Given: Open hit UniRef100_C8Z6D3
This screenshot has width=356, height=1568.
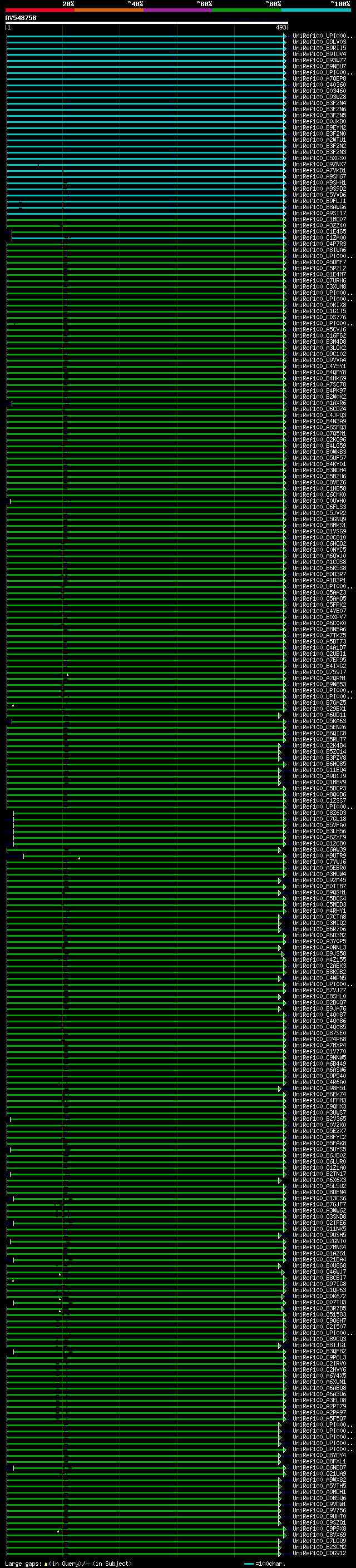Looking at the screenshot, I should click(319, 813).
